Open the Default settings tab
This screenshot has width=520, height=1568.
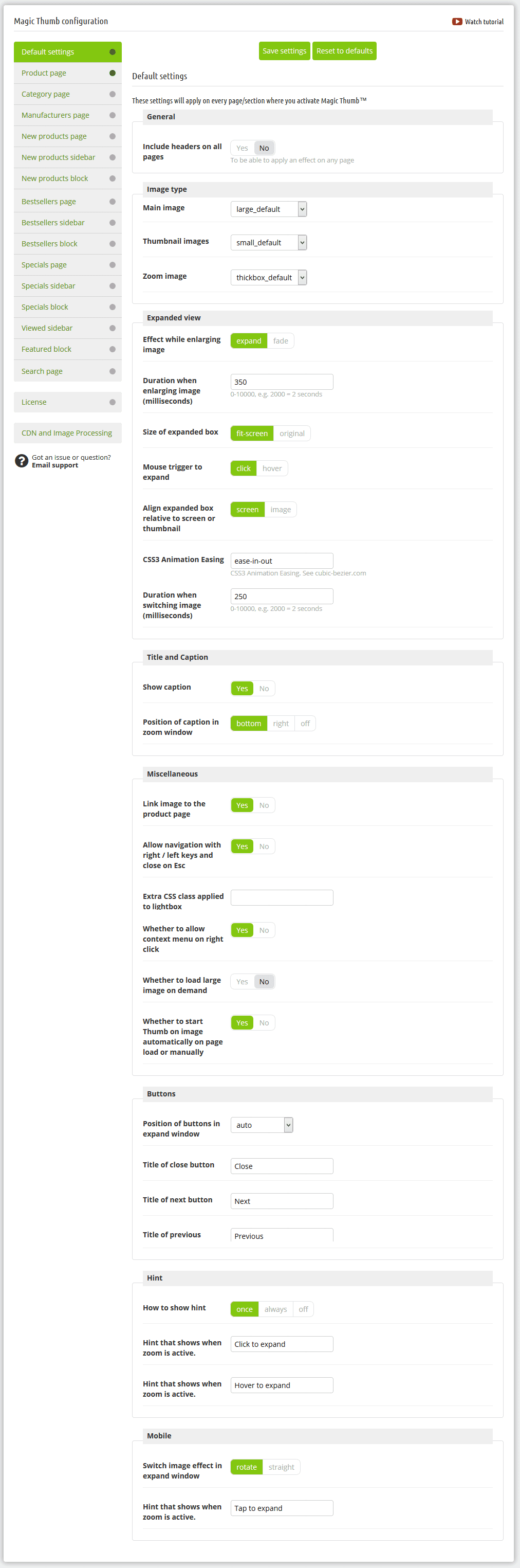point(67,52)
